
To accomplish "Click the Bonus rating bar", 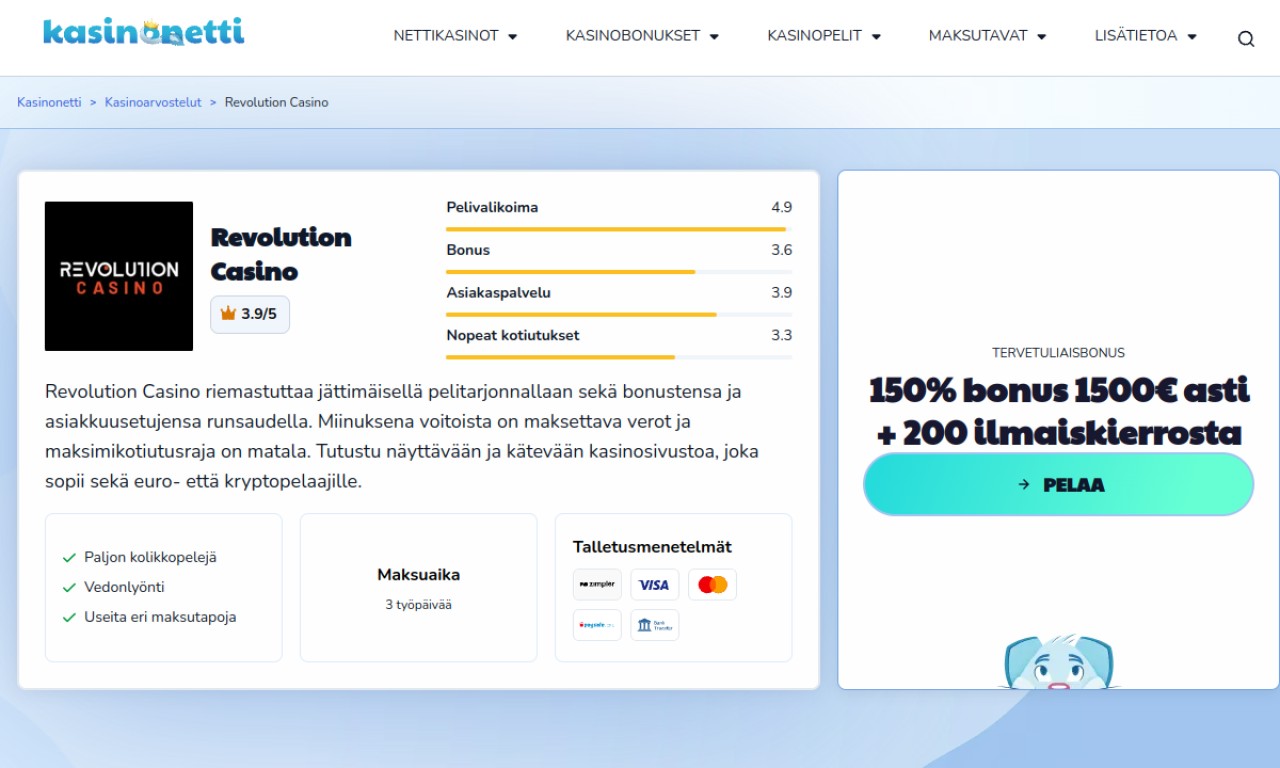I will pyautogui.click(x=619, y=272).
